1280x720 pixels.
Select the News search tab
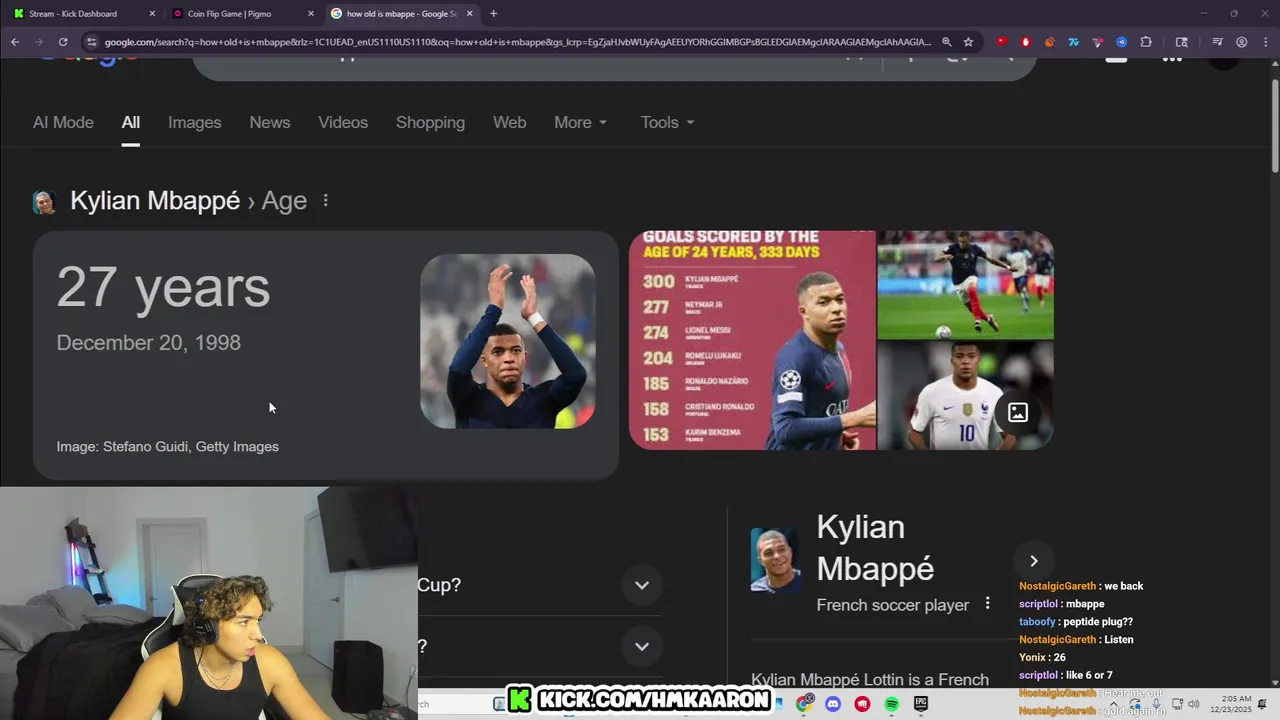pyautogui.click(x=269, y=122)
